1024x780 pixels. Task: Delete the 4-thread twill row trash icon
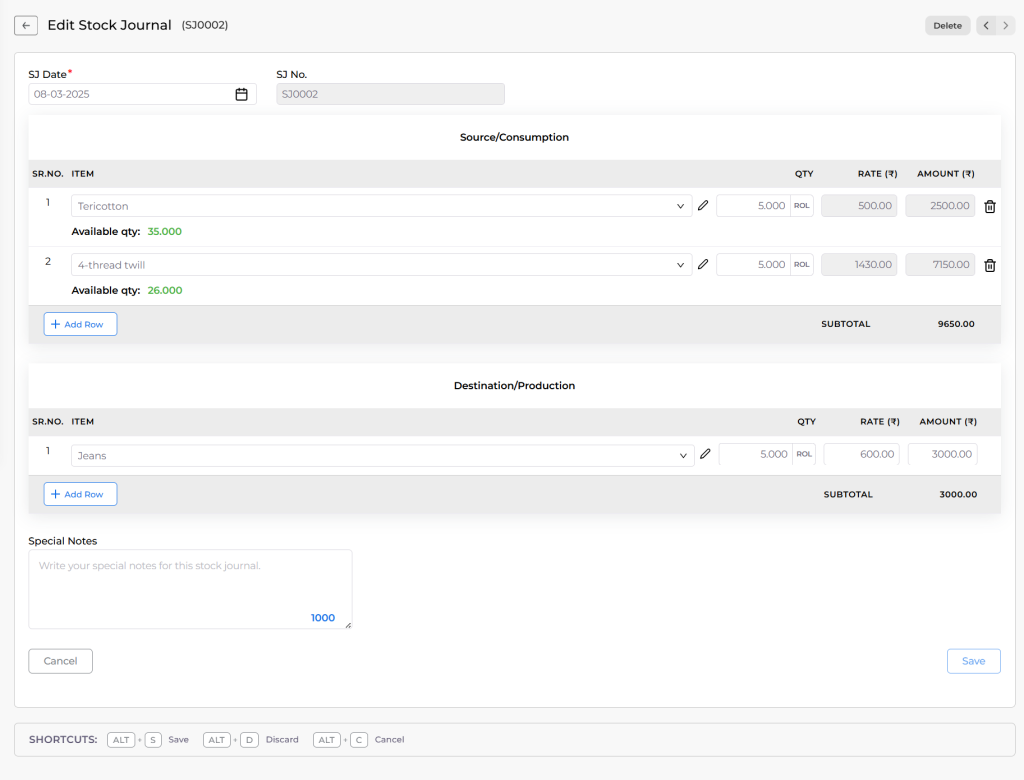point(990,265)
